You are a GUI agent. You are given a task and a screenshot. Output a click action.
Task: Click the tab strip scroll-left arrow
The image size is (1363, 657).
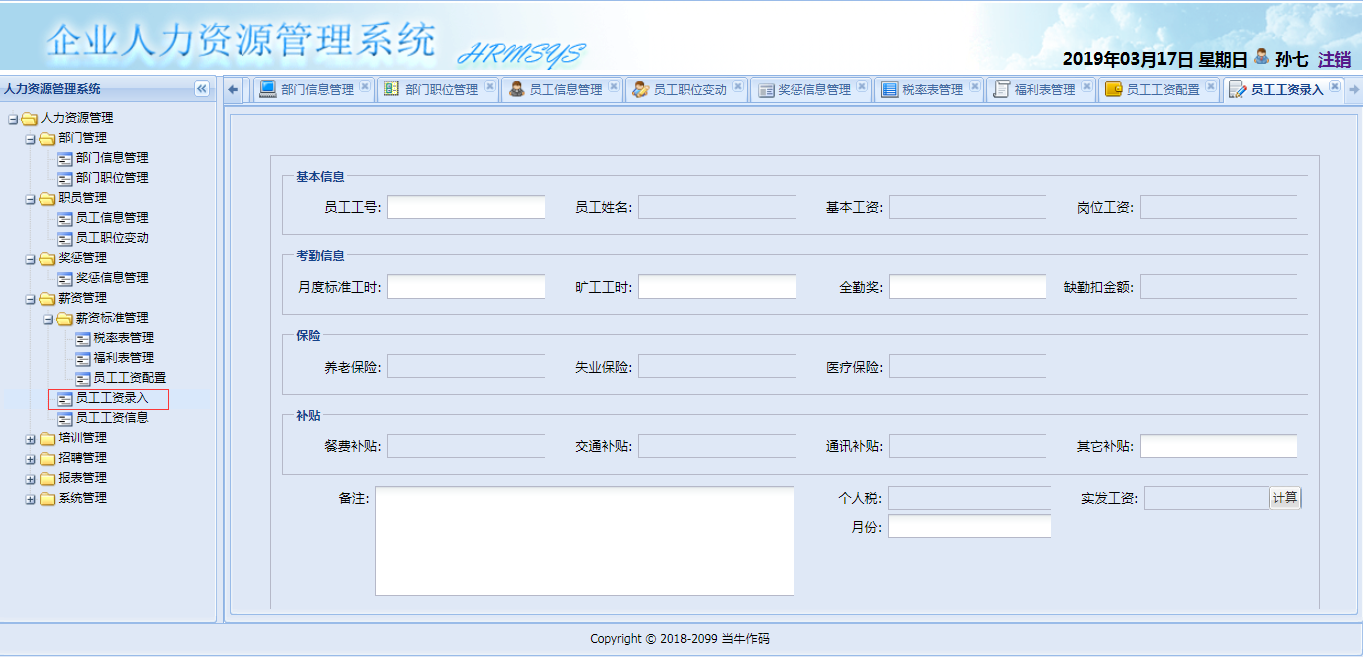click(234, 89)
